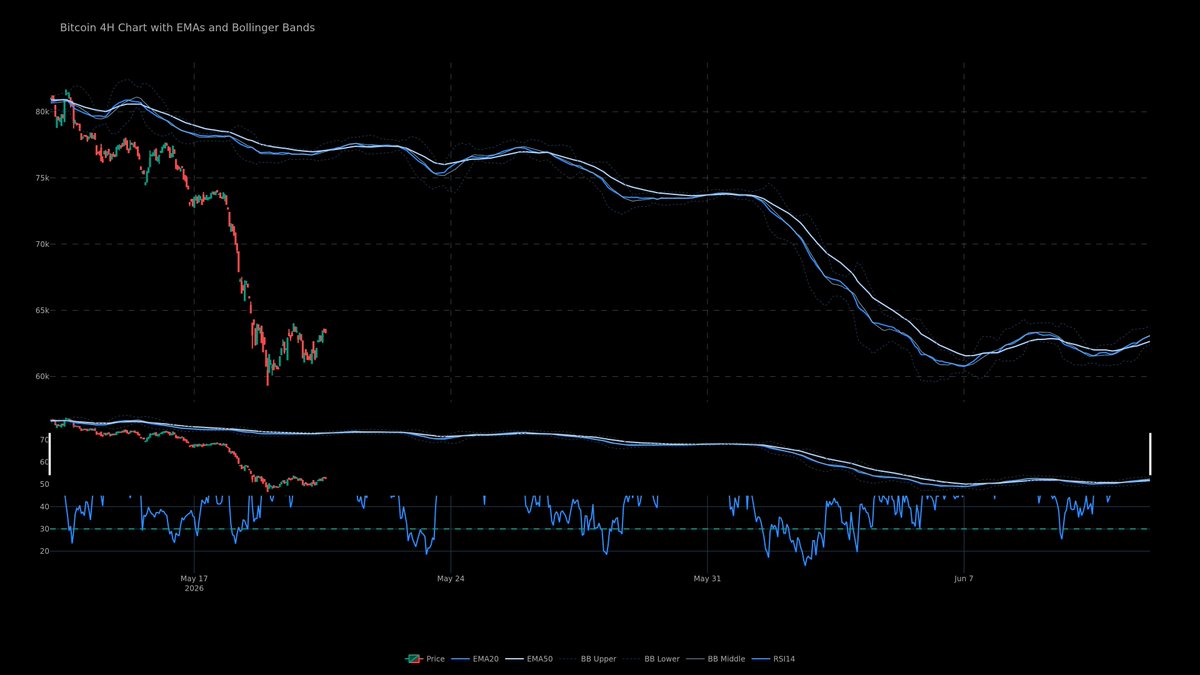Click the May 24 date label
The image size is (1200, 675).
click(x=451, y=579)
